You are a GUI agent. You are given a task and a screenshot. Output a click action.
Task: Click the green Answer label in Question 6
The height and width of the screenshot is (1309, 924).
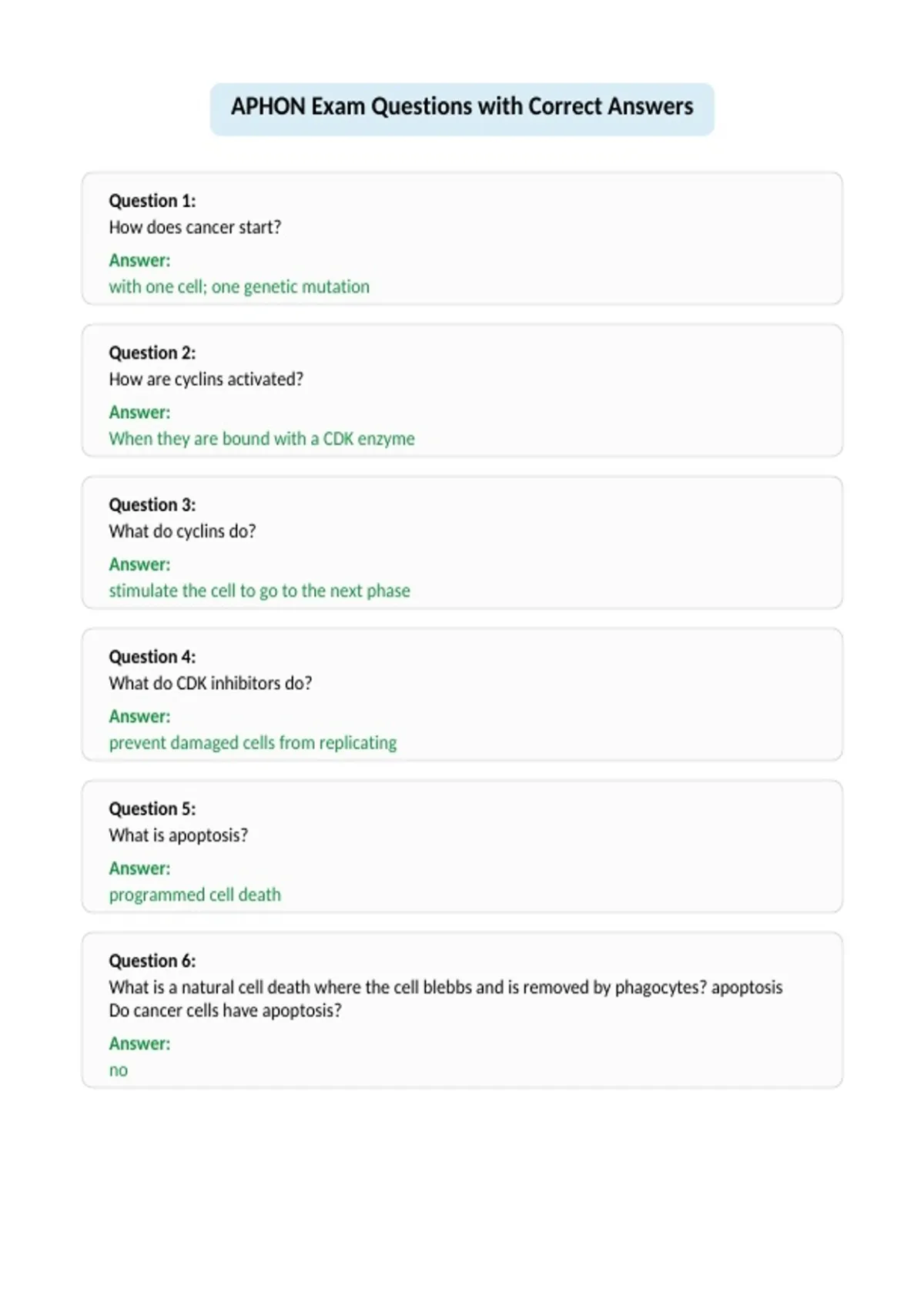(x=139, y=1043)
